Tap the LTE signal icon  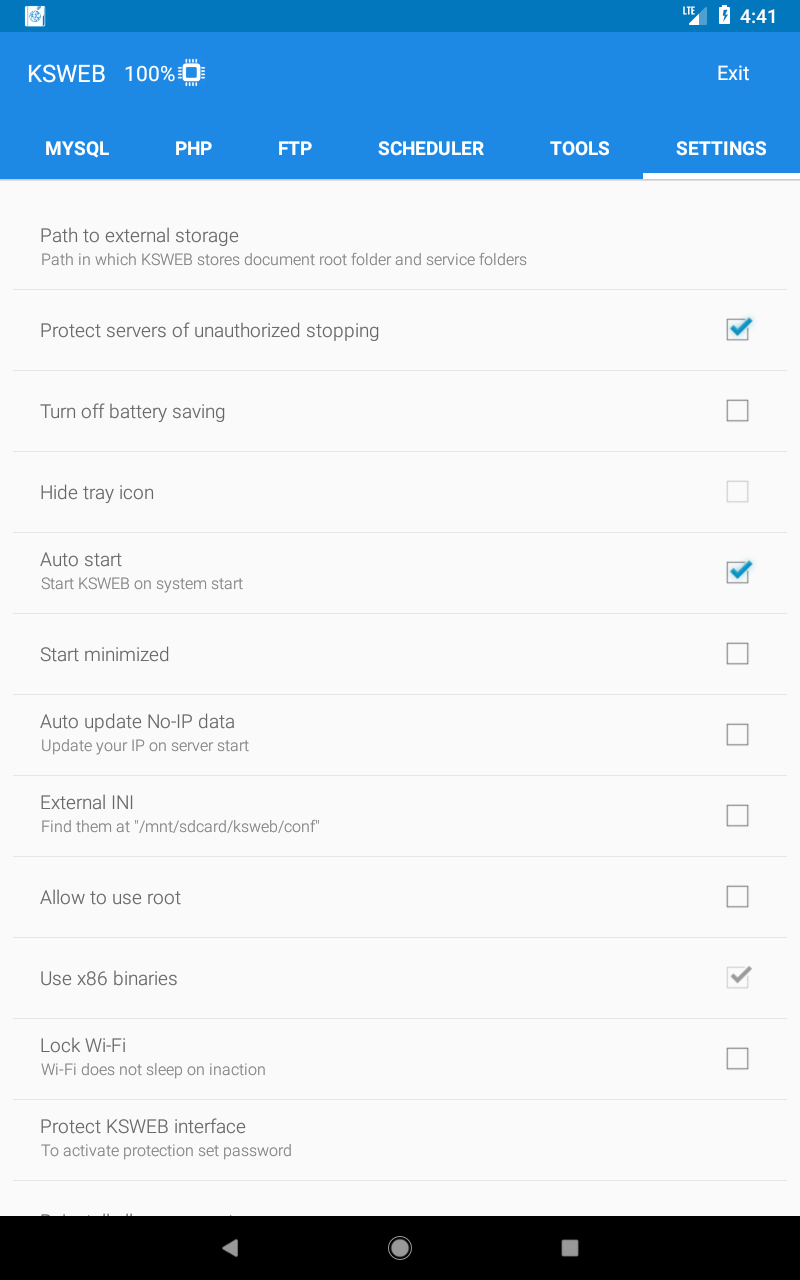pos(695,15)
